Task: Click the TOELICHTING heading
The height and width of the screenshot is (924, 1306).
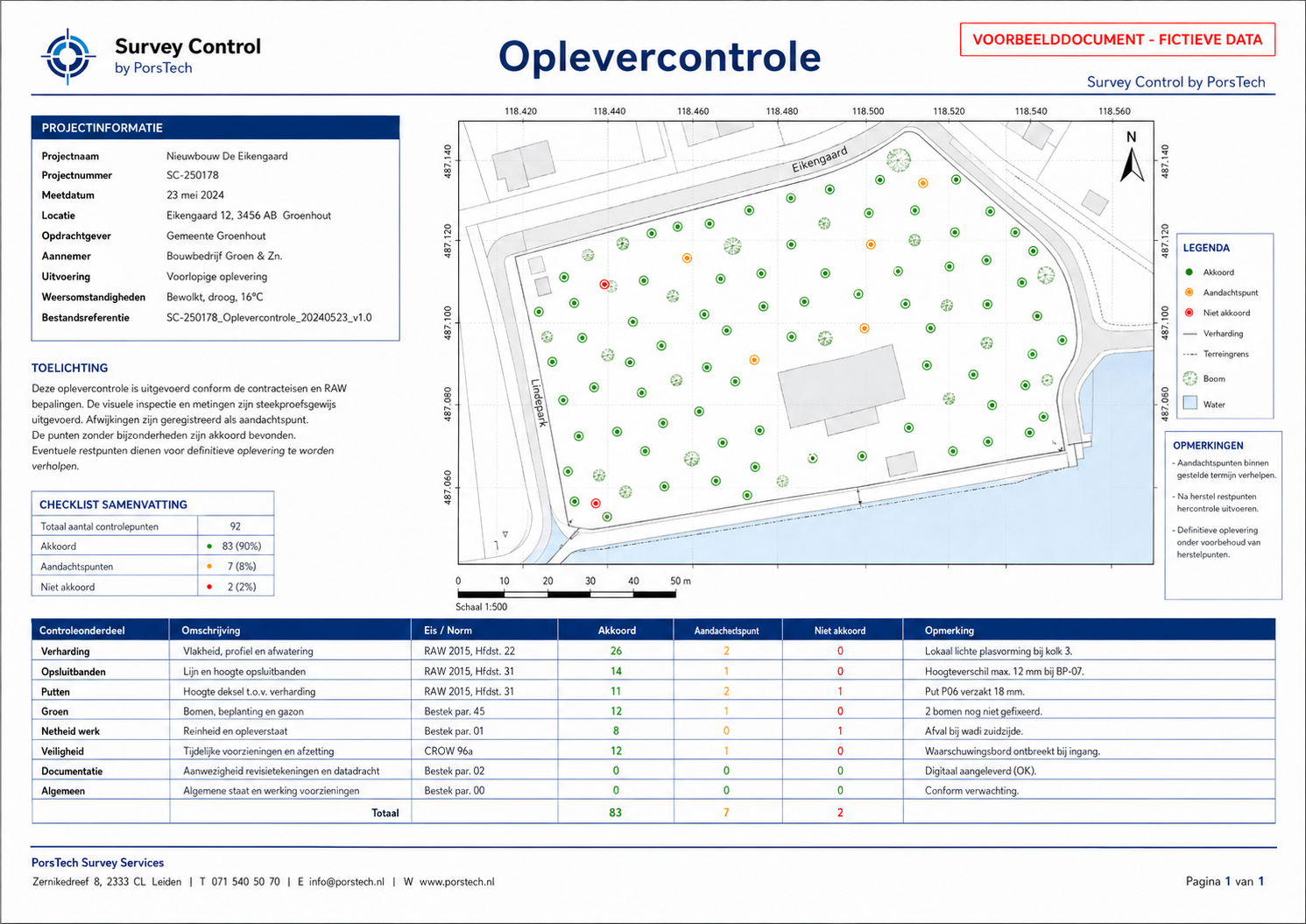Action: pos(70,368)
